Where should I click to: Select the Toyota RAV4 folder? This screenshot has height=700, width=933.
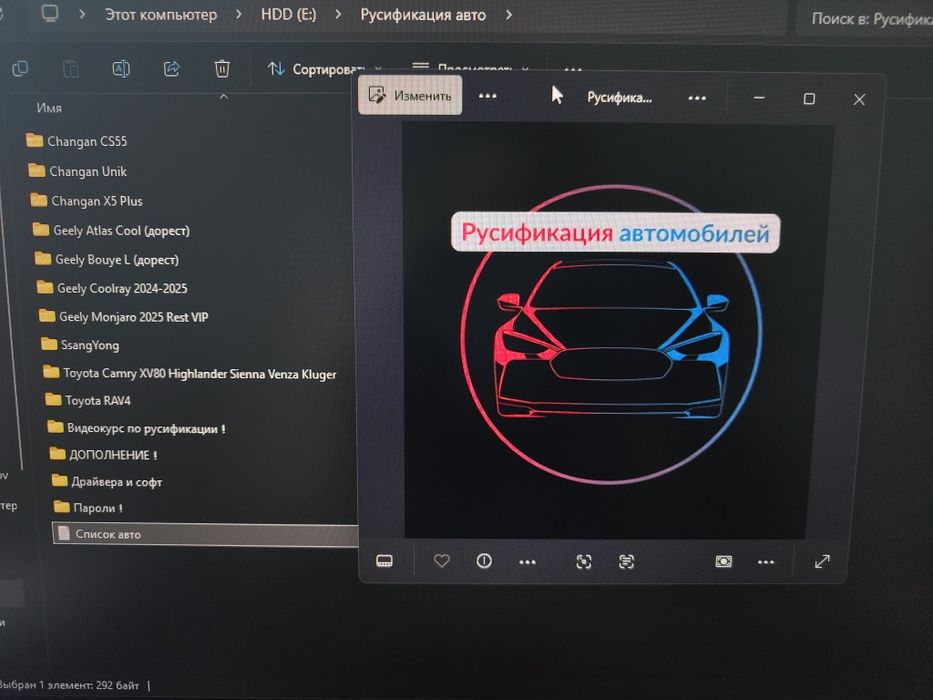point(87,401)
